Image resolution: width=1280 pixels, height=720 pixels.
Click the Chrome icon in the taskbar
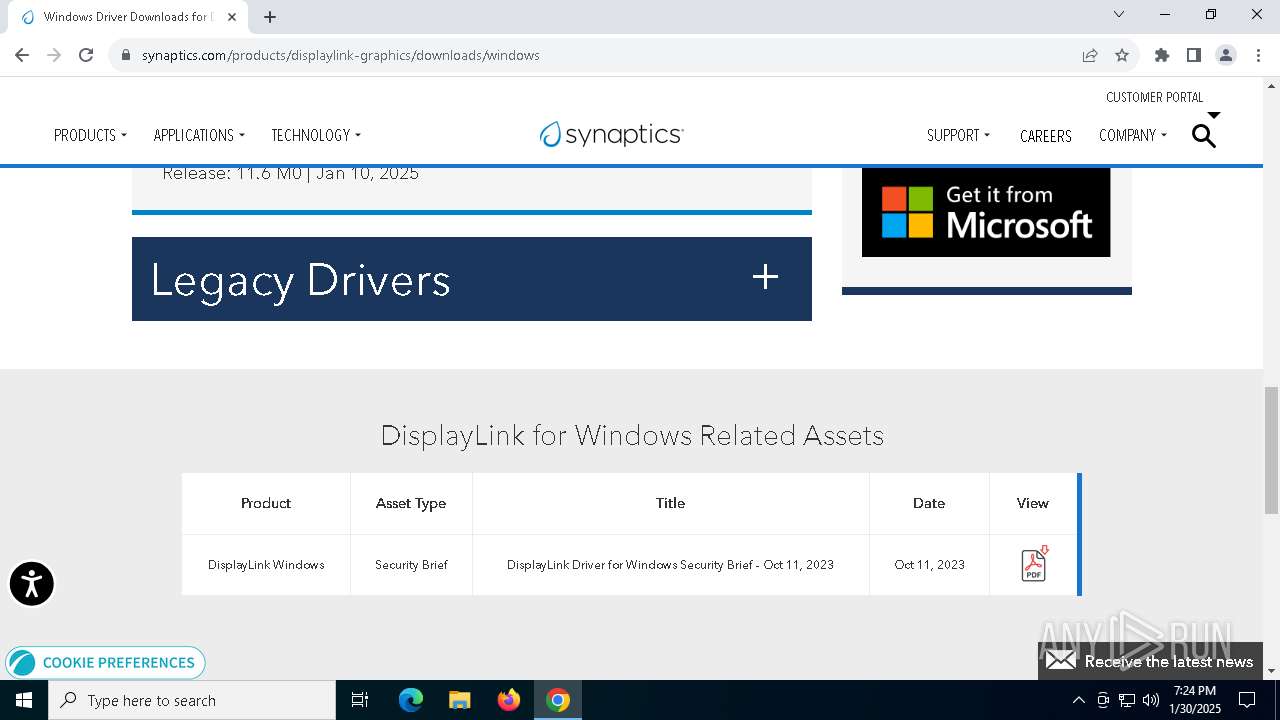tap(558, 700)
